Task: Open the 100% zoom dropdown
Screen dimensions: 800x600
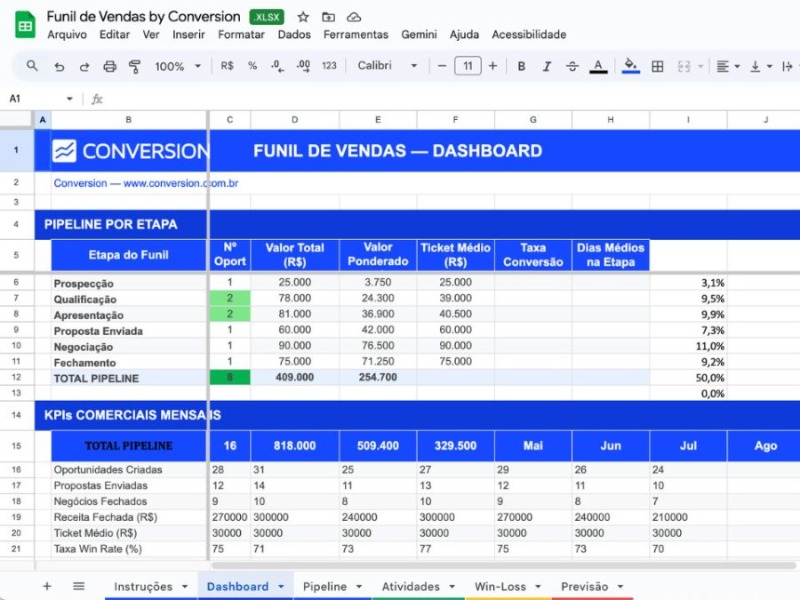Action: click(178, 66)
